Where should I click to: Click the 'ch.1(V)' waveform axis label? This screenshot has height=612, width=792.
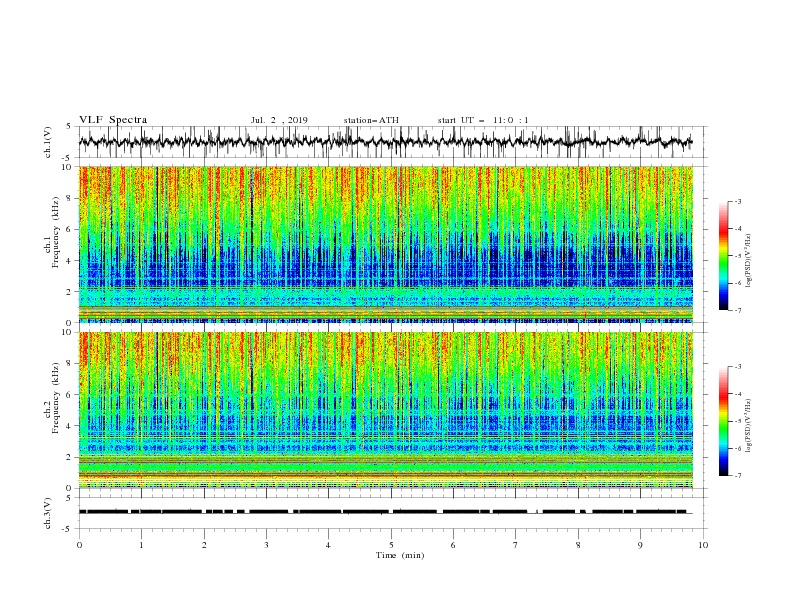[48, 142]
